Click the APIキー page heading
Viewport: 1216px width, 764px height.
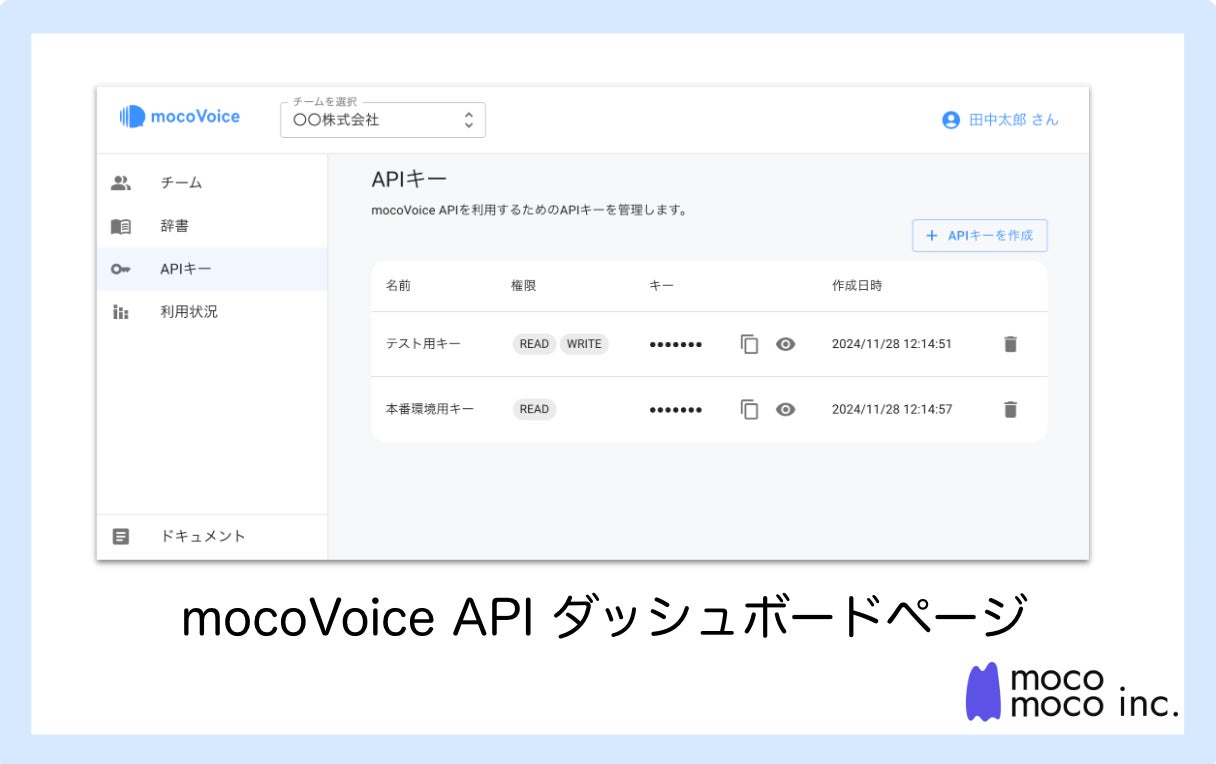[x=409, y=179]
